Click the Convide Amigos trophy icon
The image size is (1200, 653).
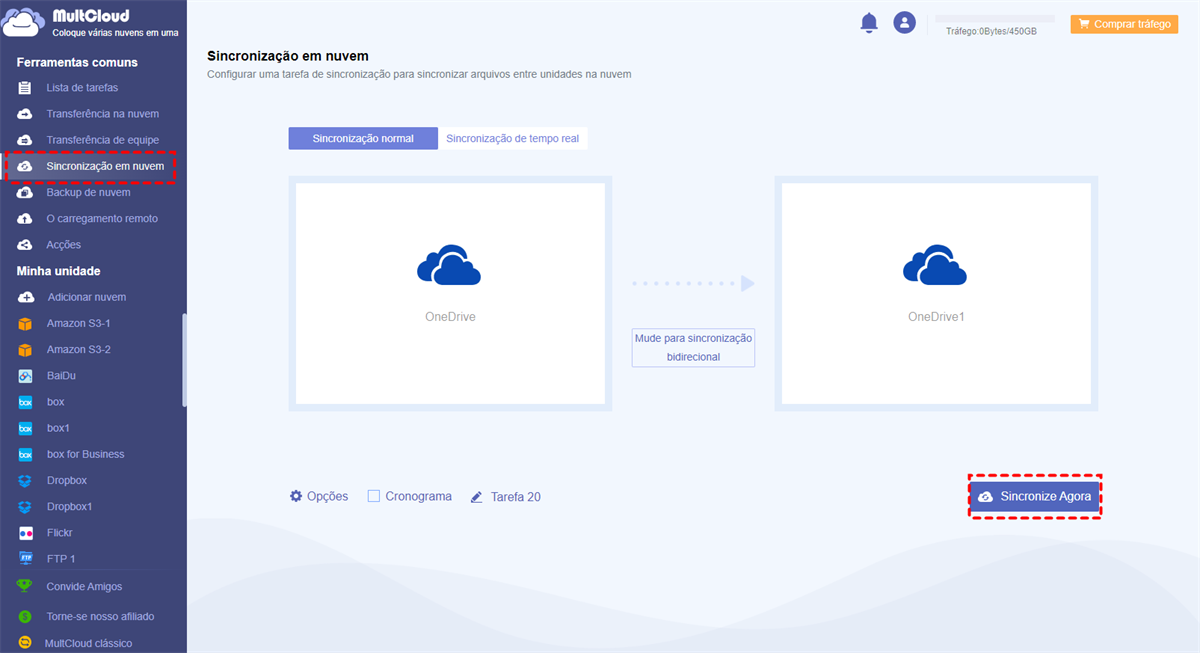[x=25, y=586]
